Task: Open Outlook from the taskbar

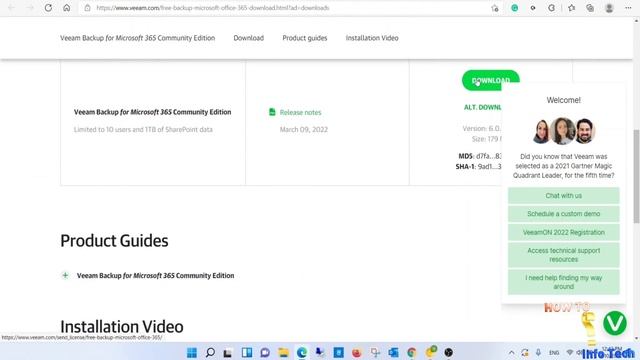Action: (x=393, y=352)
